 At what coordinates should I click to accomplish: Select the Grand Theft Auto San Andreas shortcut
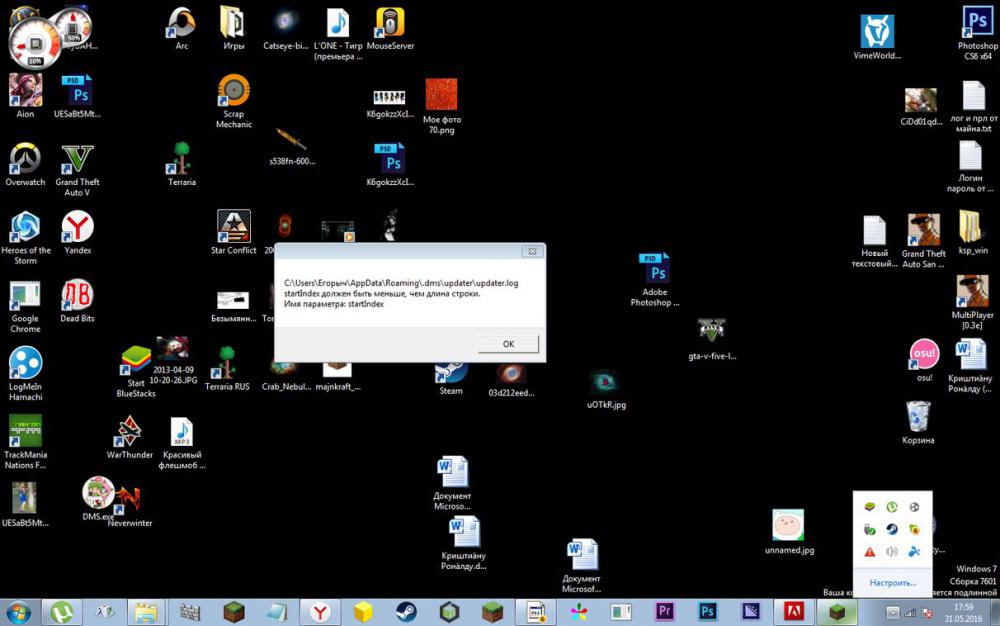923,241
